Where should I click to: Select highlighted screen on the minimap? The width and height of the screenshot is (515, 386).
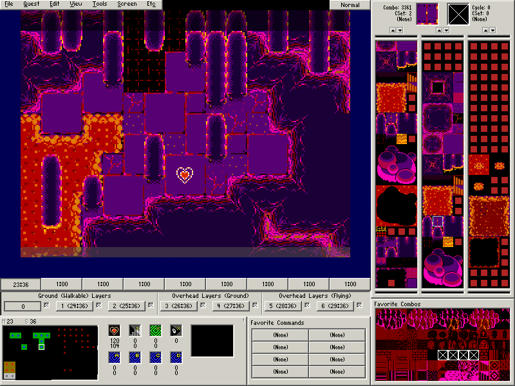point(41,347)
